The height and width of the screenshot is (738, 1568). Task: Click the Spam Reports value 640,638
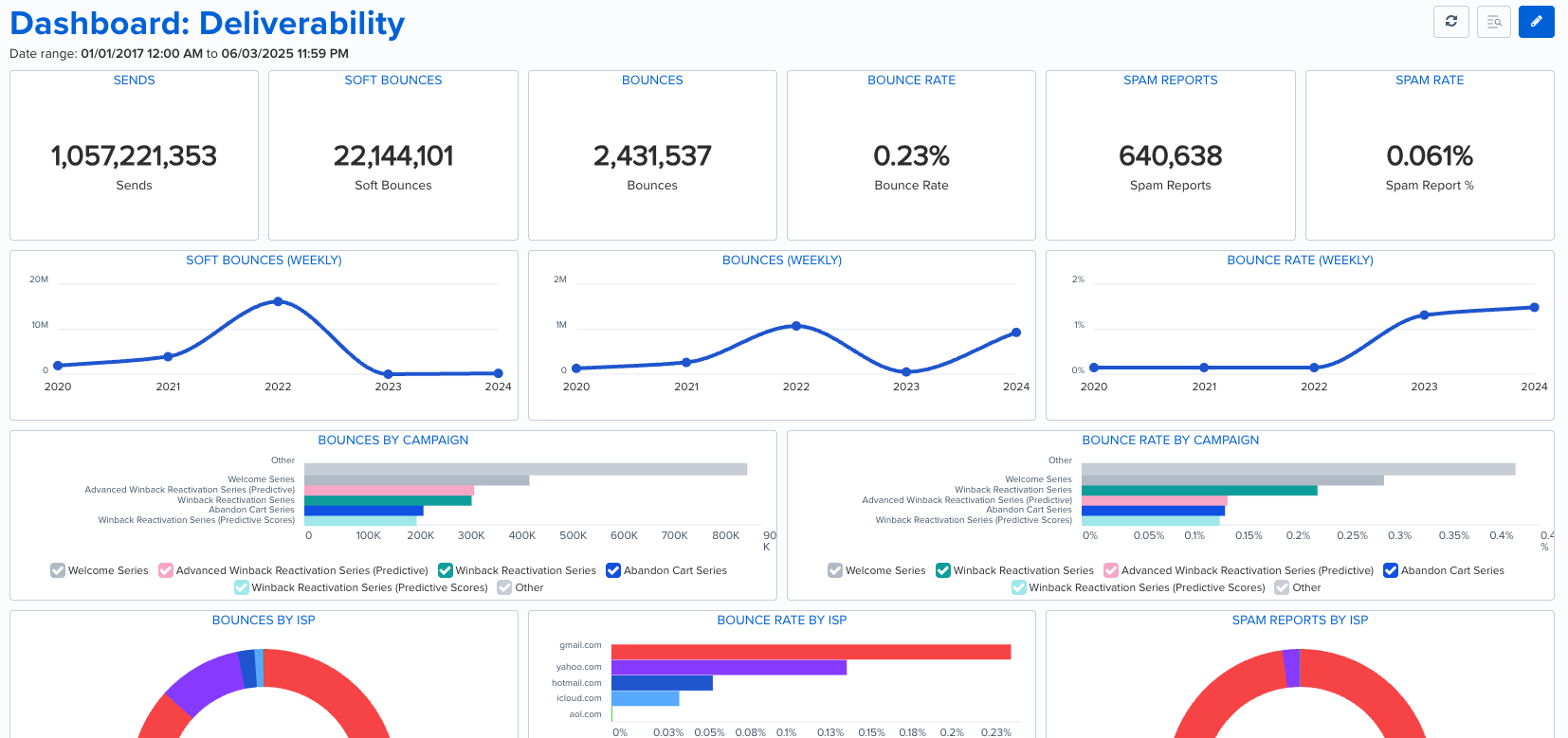point(1171,155)
